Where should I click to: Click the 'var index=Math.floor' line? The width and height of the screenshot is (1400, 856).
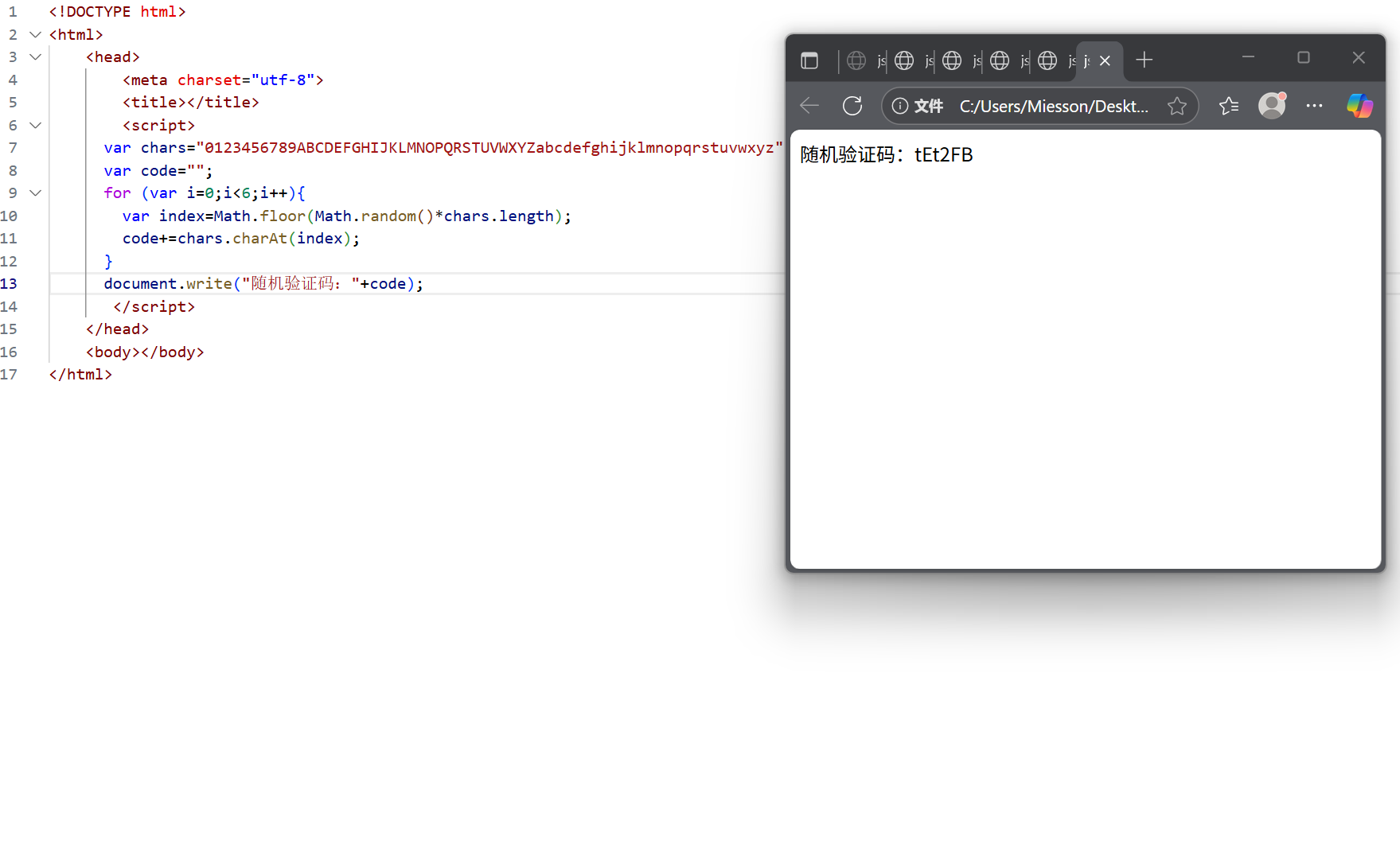(347, 216)
